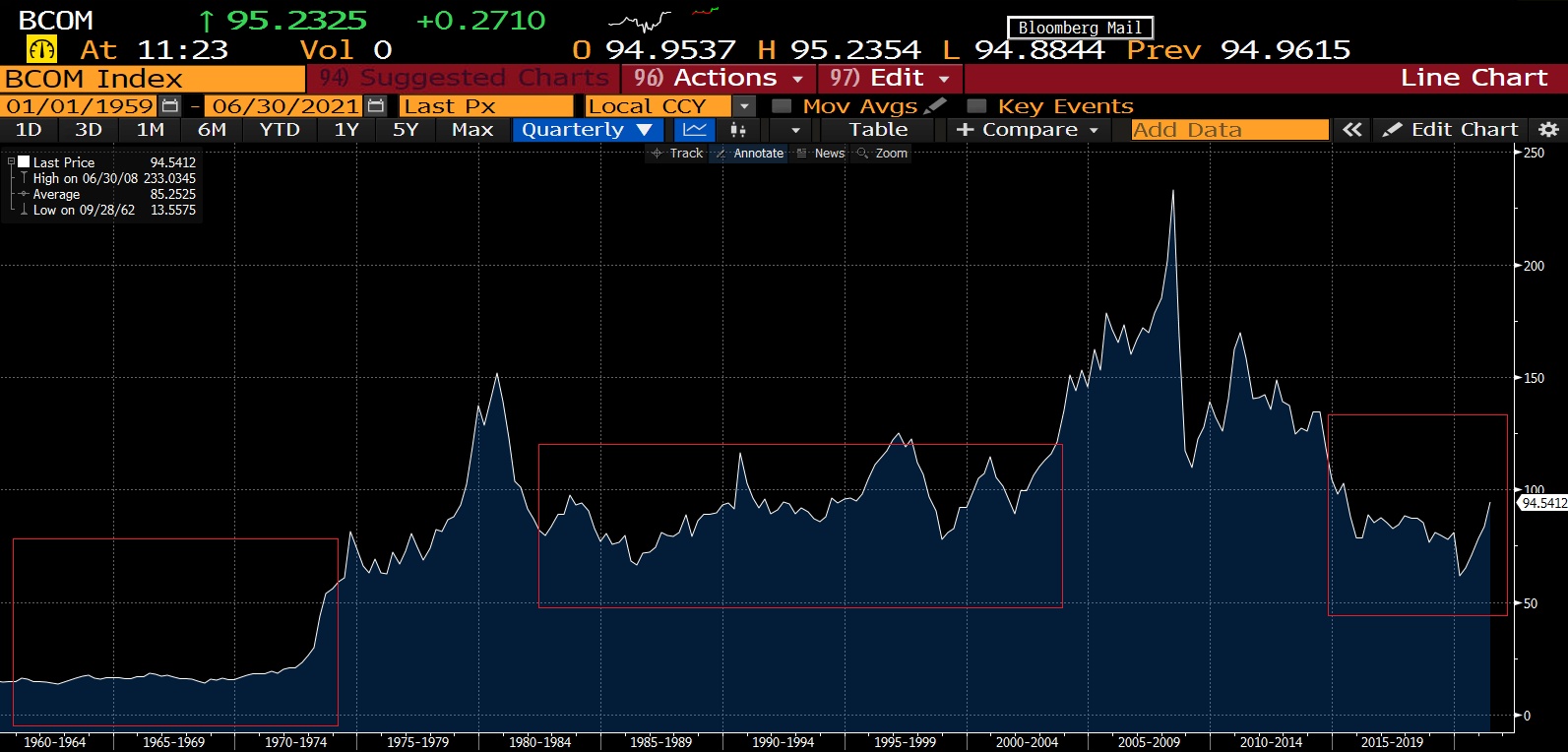This screenshot has height=752, width=1568.
Task: Click the 1960-1964 x-axis label
Action: (54, 742)
